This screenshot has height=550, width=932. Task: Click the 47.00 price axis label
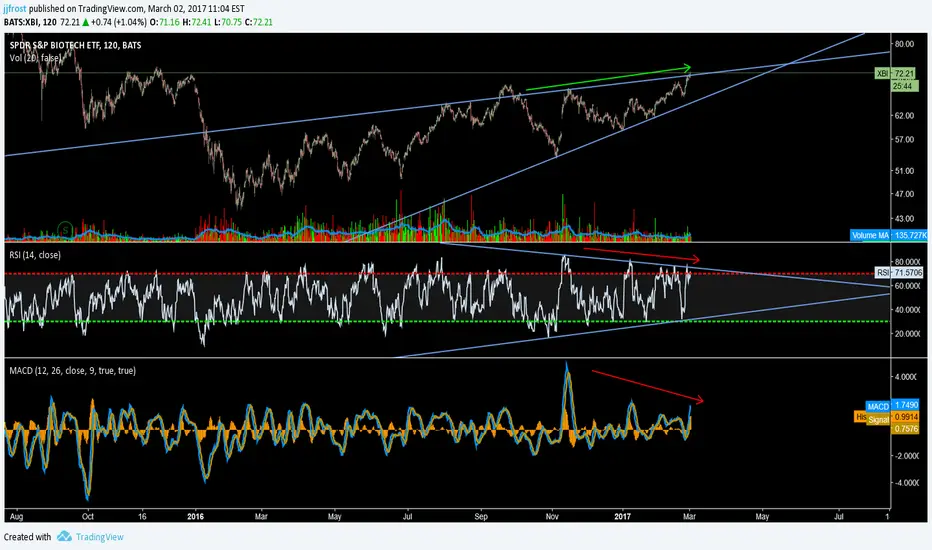click(903, 194)
